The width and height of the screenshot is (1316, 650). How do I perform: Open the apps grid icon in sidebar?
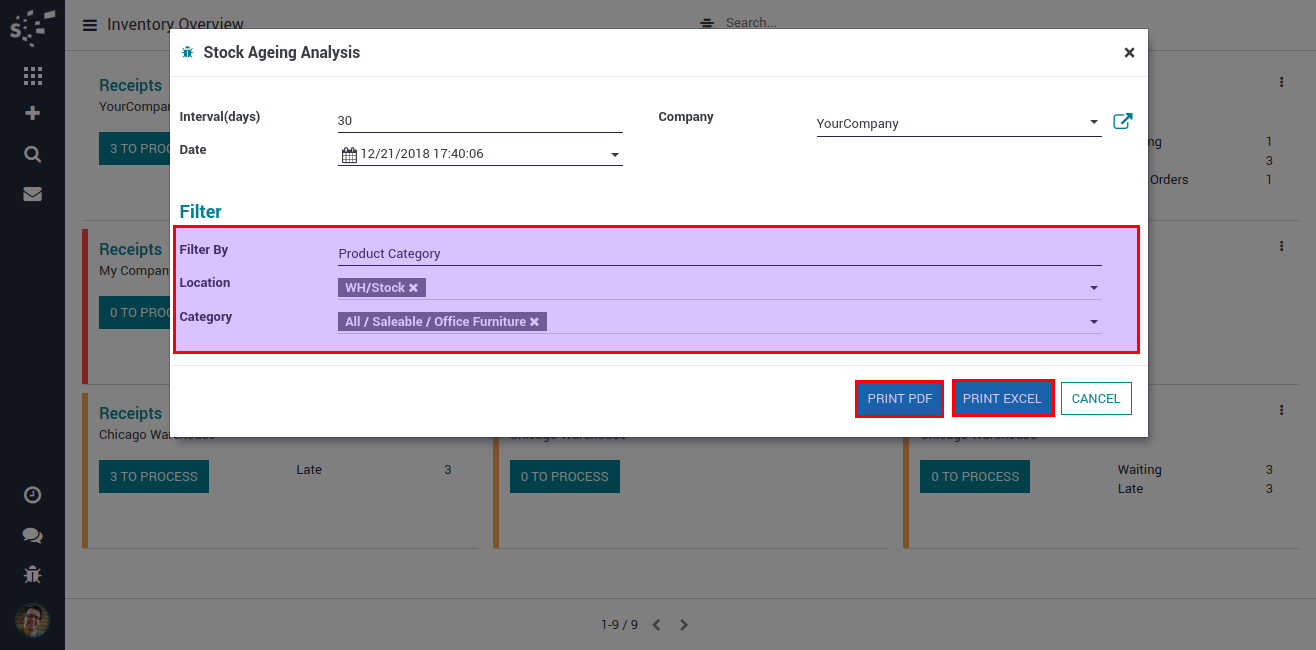(32, 76)
